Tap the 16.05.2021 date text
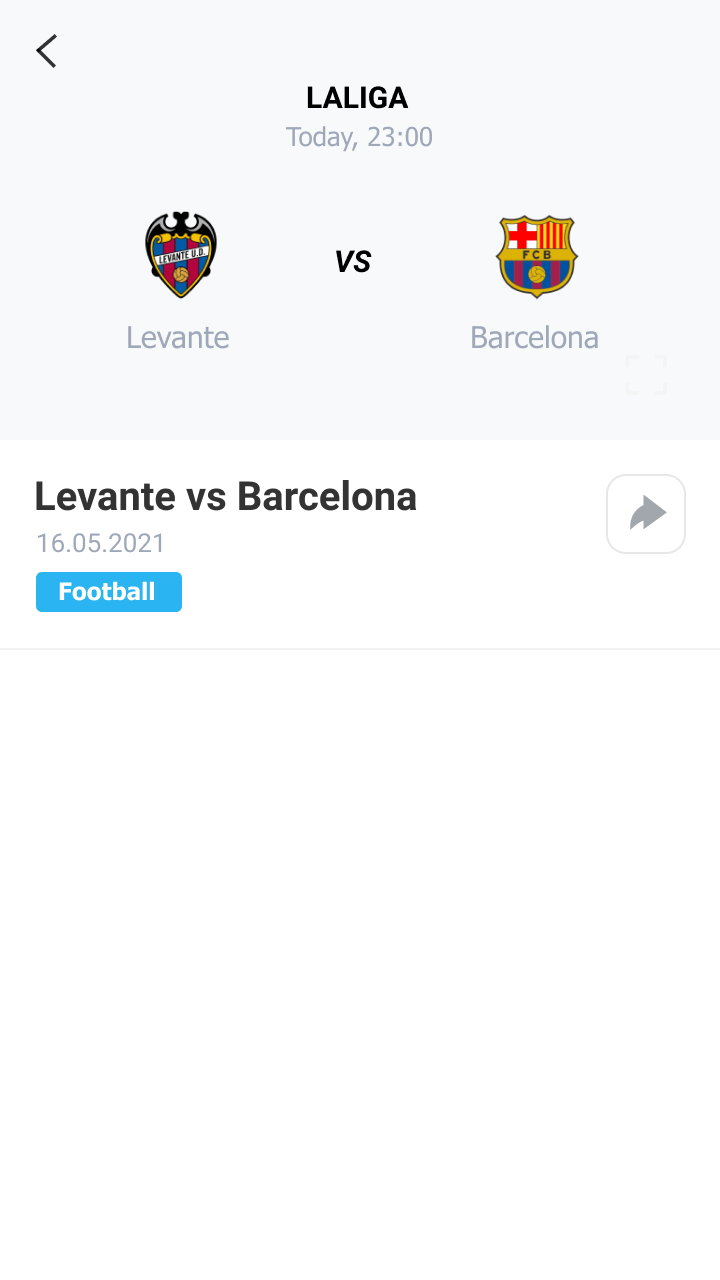 101,543
